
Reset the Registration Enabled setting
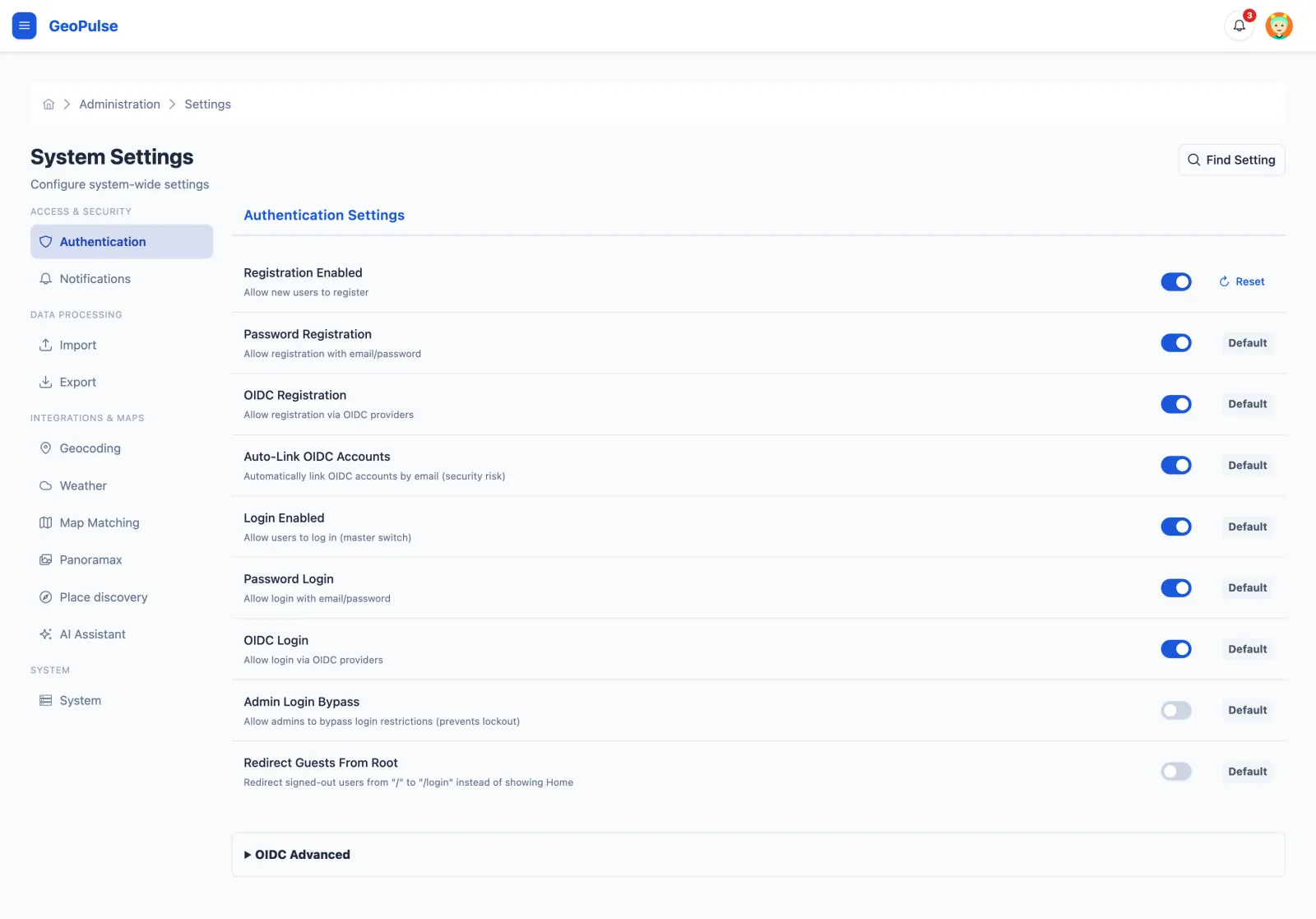pyautogui.click(x=1242, y=281)
